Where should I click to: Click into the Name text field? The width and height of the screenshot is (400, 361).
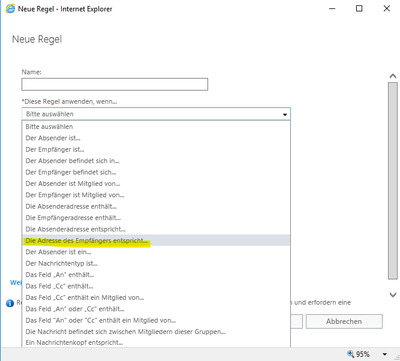click(115, 84)
